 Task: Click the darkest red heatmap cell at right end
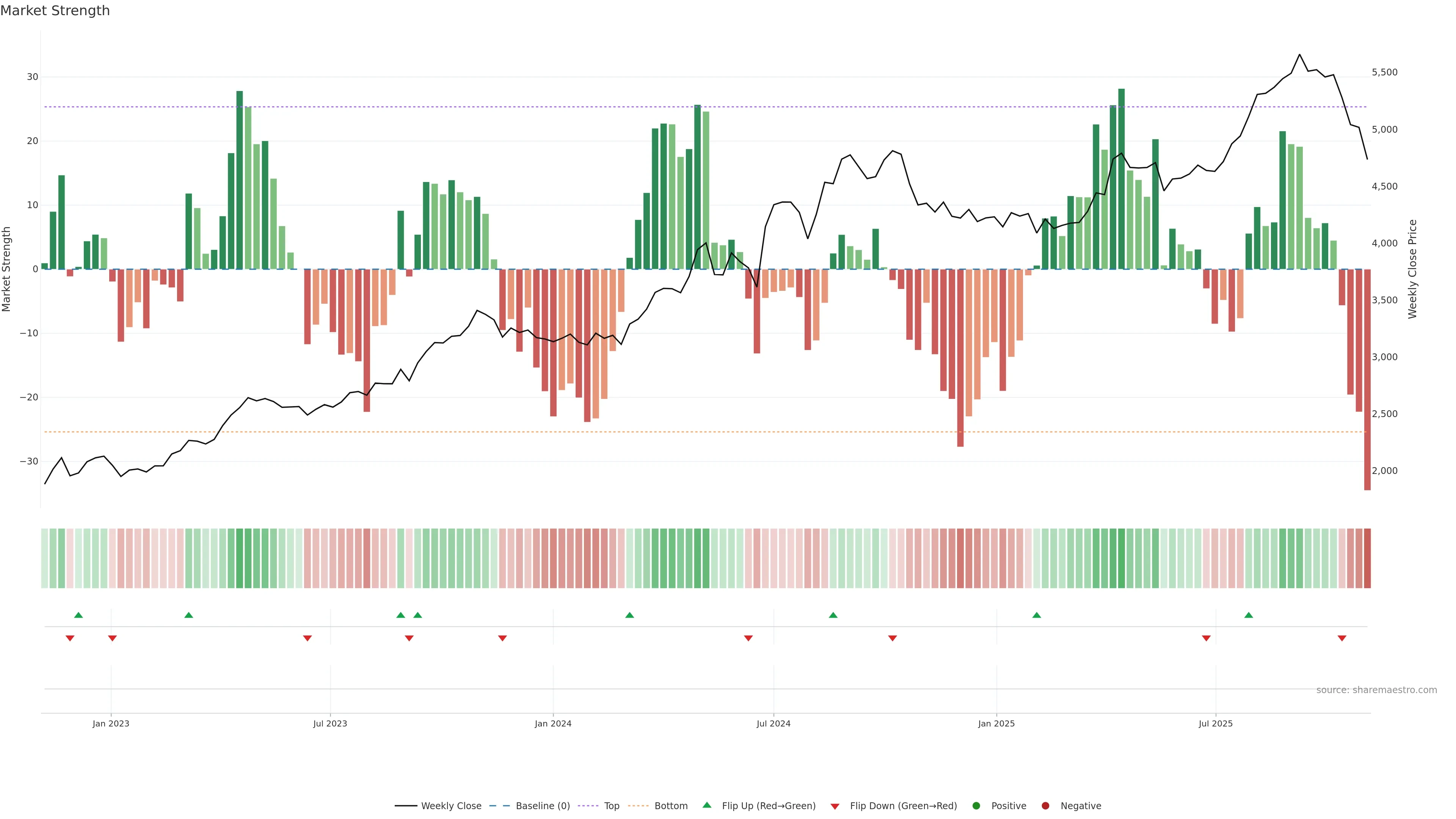1367,559
